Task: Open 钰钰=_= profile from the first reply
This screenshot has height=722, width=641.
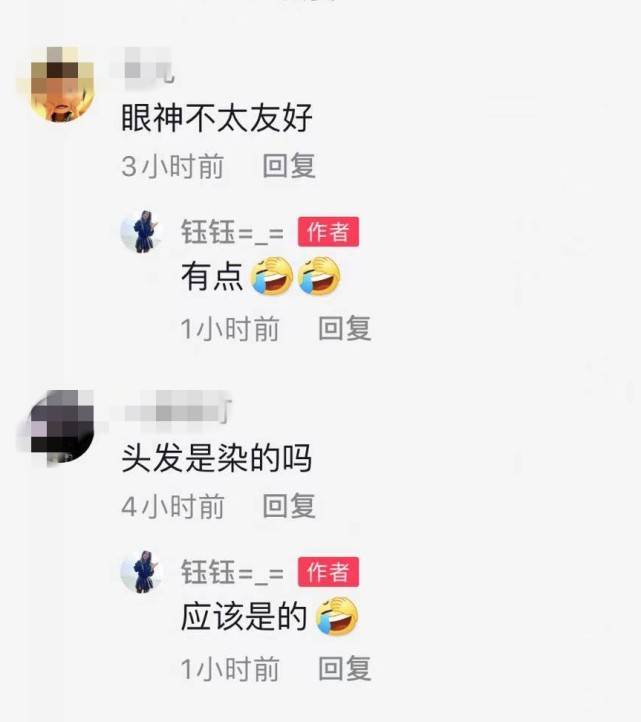Action: pyautogui.click(x=232, y=232)
